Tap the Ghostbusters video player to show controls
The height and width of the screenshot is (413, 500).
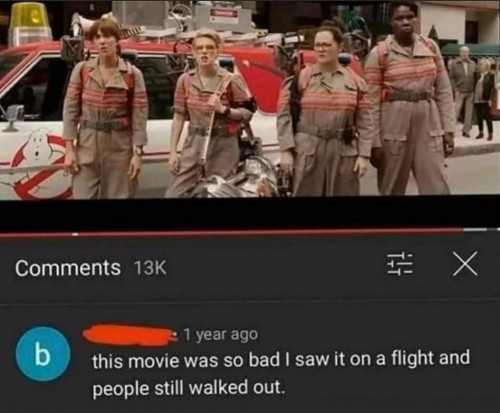(250, 99)
